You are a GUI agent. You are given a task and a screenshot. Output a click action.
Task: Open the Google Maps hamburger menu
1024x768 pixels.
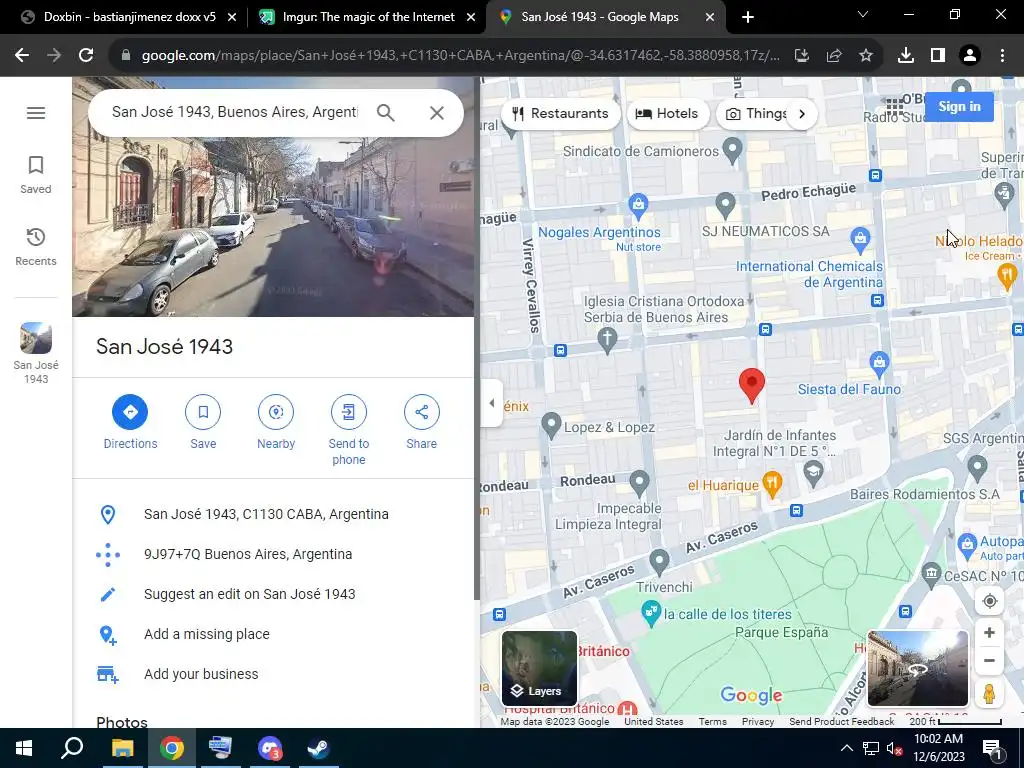[x=36, y=113]
